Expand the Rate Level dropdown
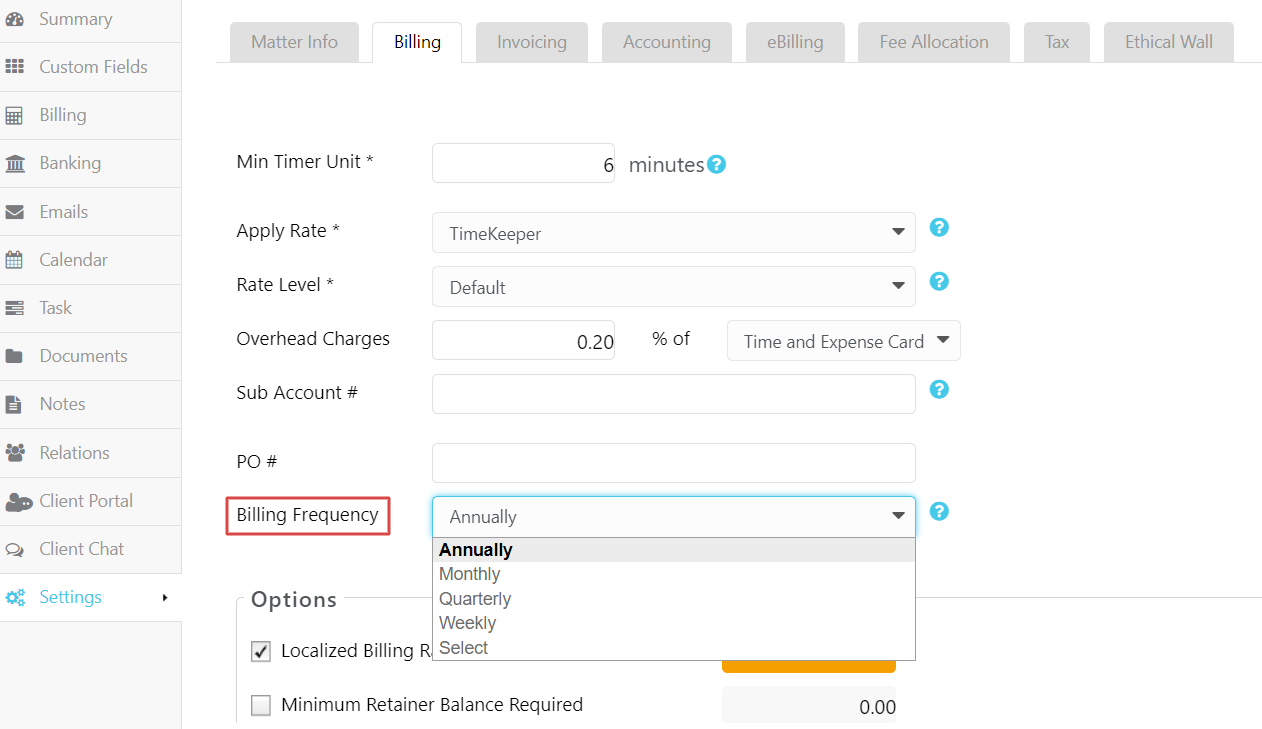 tap(673, 287)
